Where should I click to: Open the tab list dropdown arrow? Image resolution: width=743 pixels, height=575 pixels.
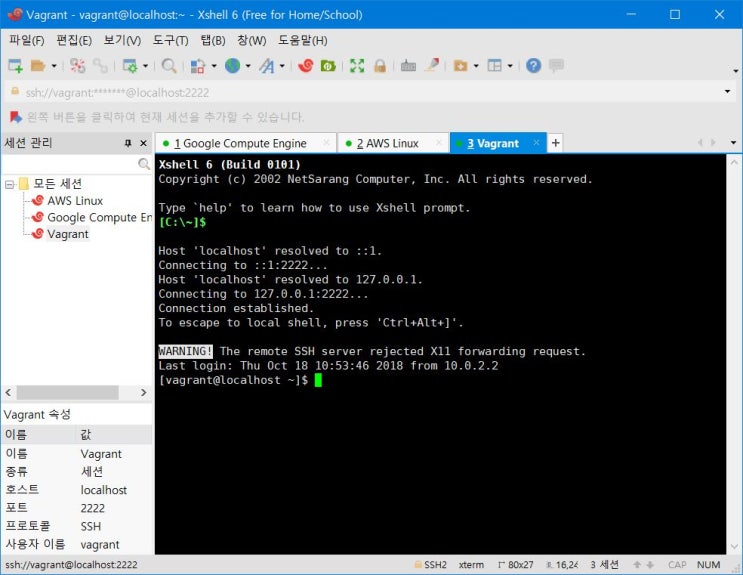pyautogui.click(x=734, y=143)
